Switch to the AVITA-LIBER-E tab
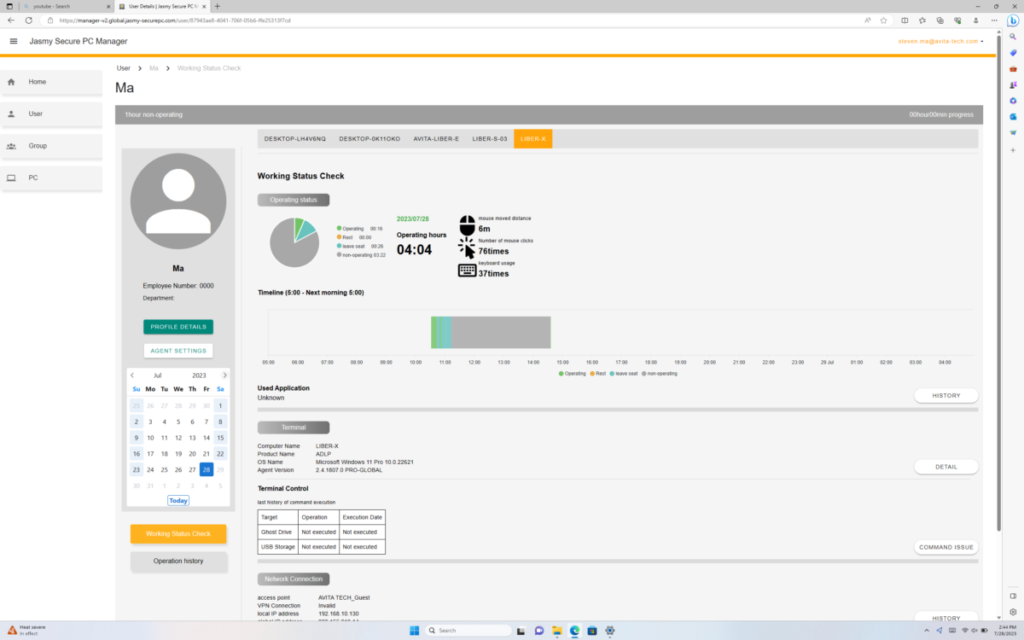This screenshot has width=1024, height=640. click(x=436, y=139)
